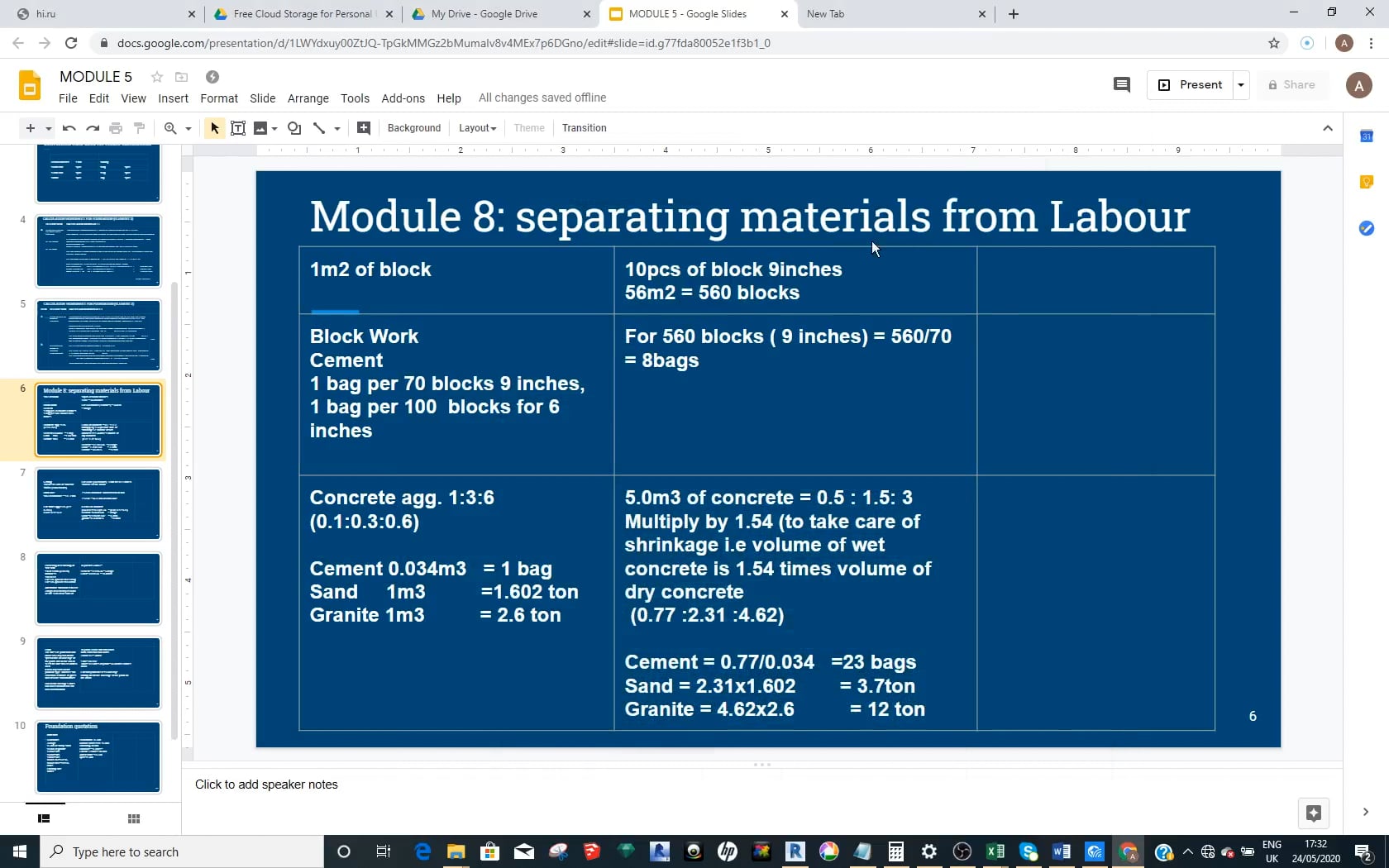
Task: Switch to My Drive - Google Drive tab
Action: (x=499, y=14)
